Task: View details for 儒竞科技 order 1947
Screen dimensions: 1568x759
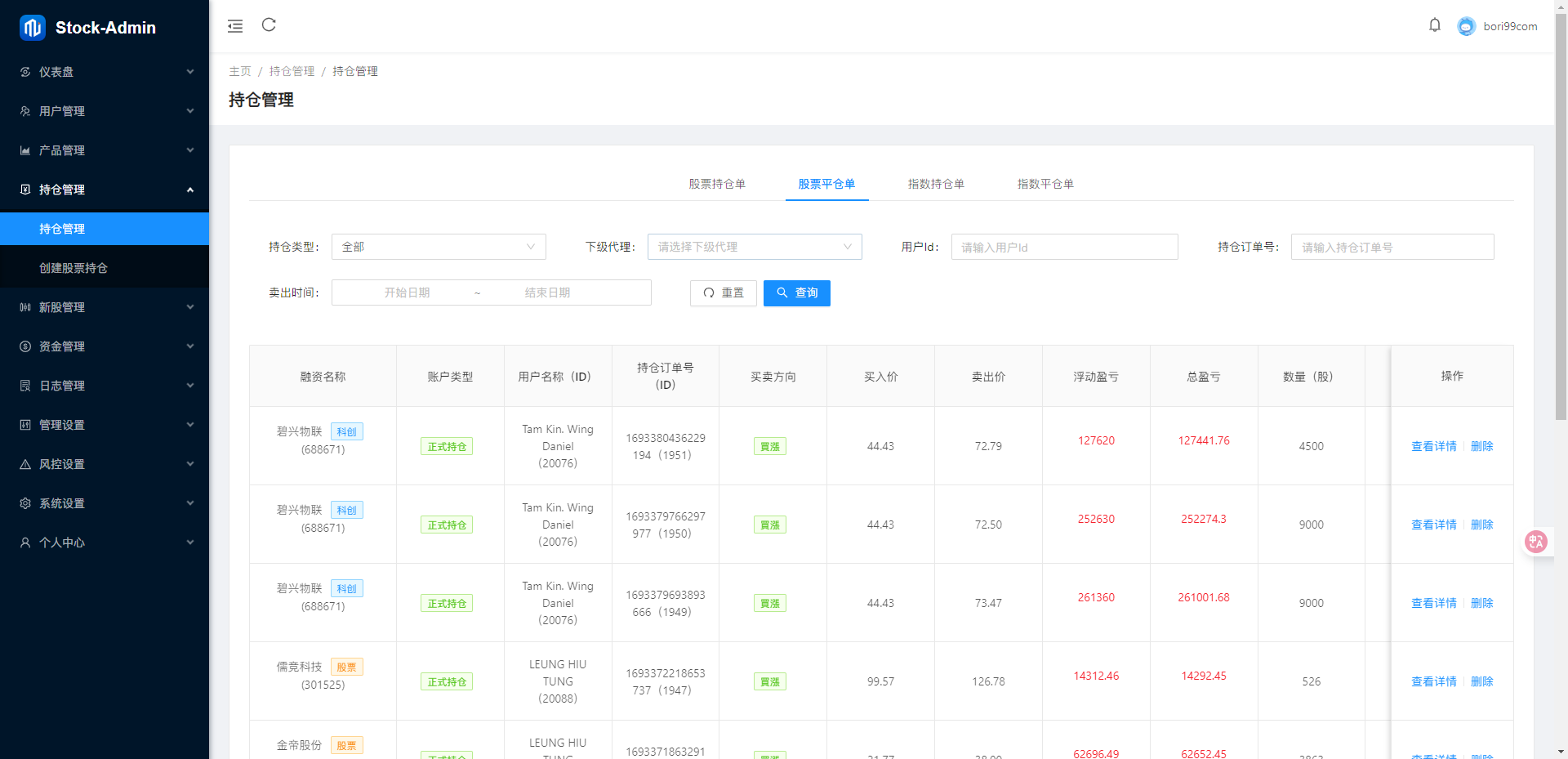Action: (1434, 681)
